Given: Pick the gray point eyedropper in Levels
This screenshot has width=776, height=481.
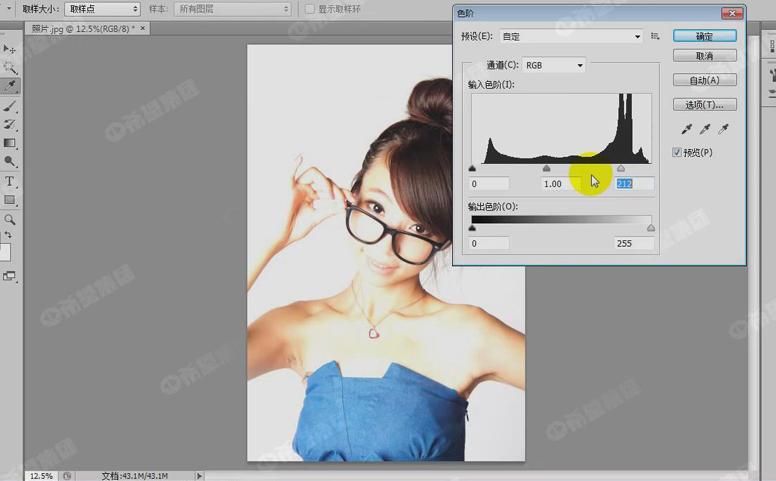Looking at the screenshot, I should [705, 129].
